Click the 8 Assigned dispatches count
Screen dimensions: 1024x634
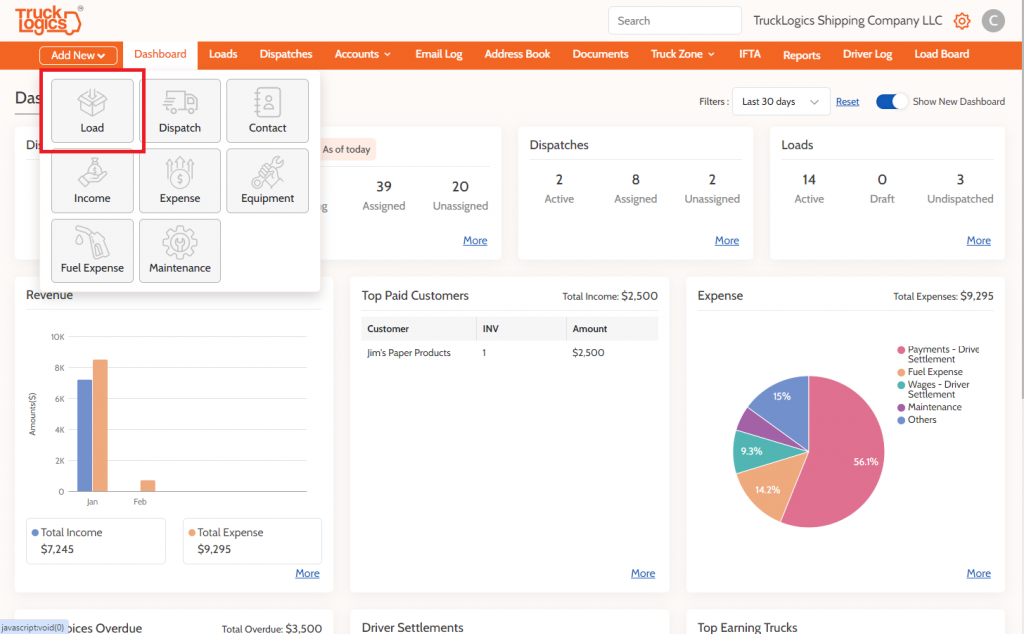[635, 180]
